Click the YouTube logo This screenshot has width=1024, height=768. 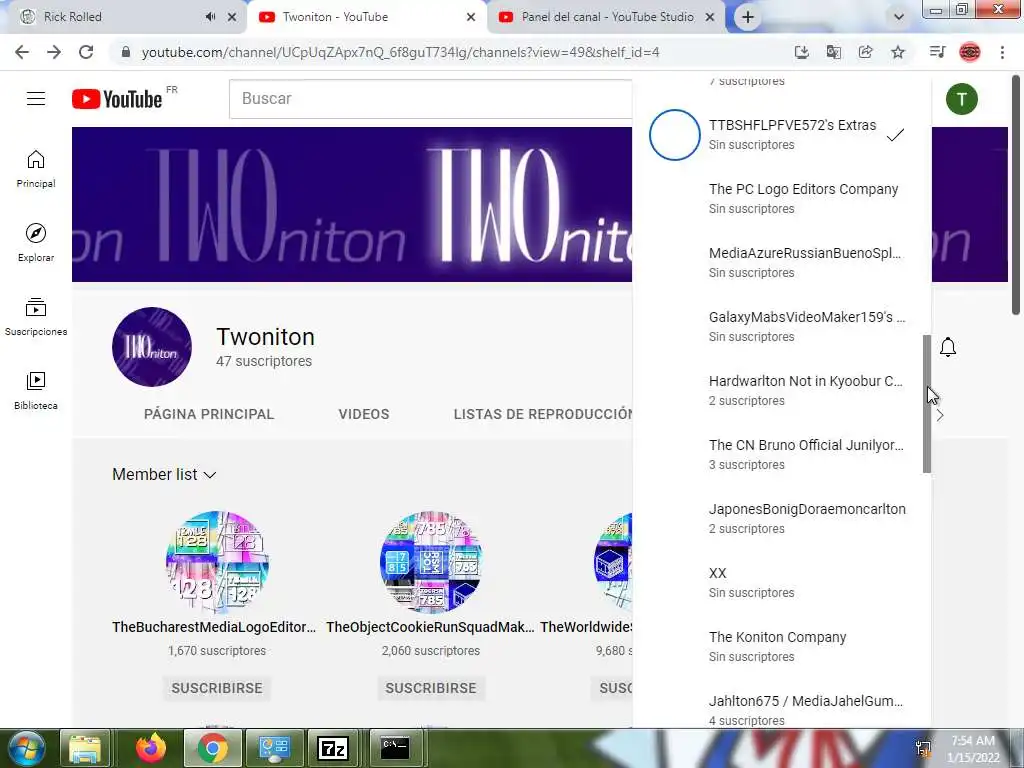click(117, 99)
